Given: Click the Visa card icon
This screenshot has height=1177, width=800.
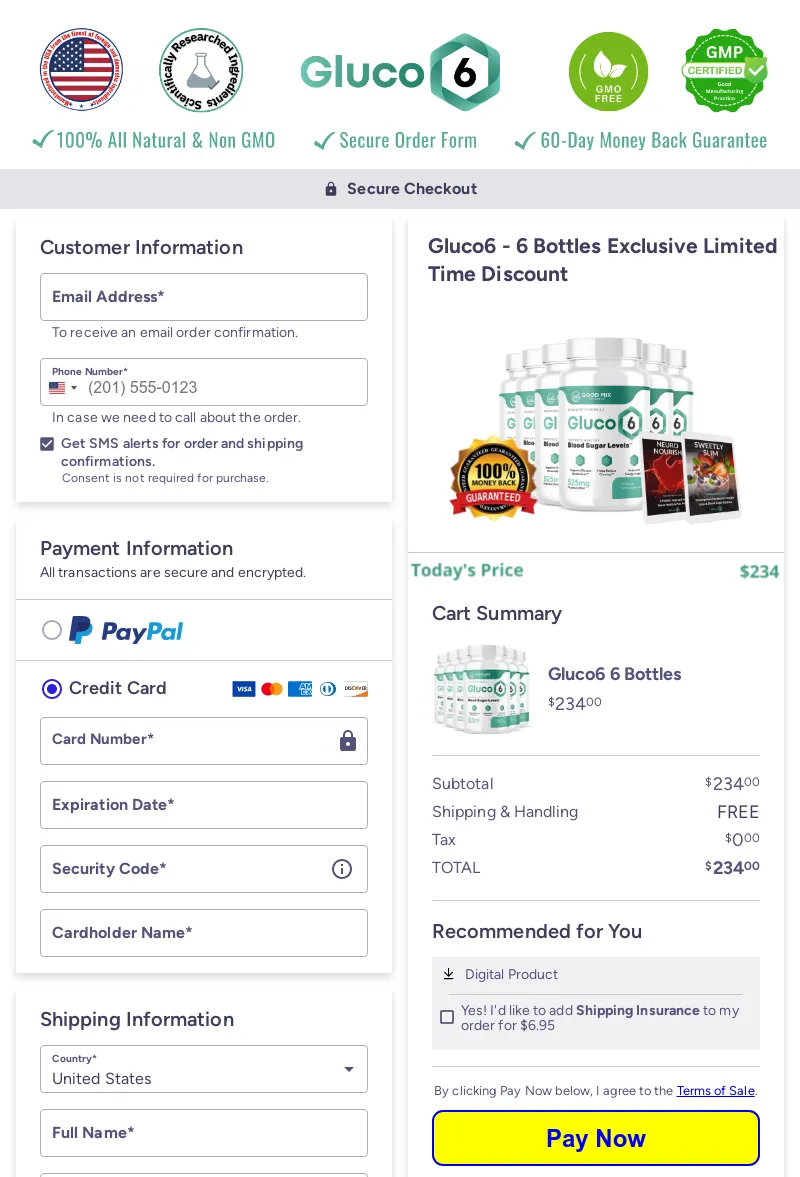Looking at the screenshot, I should 244,689.
